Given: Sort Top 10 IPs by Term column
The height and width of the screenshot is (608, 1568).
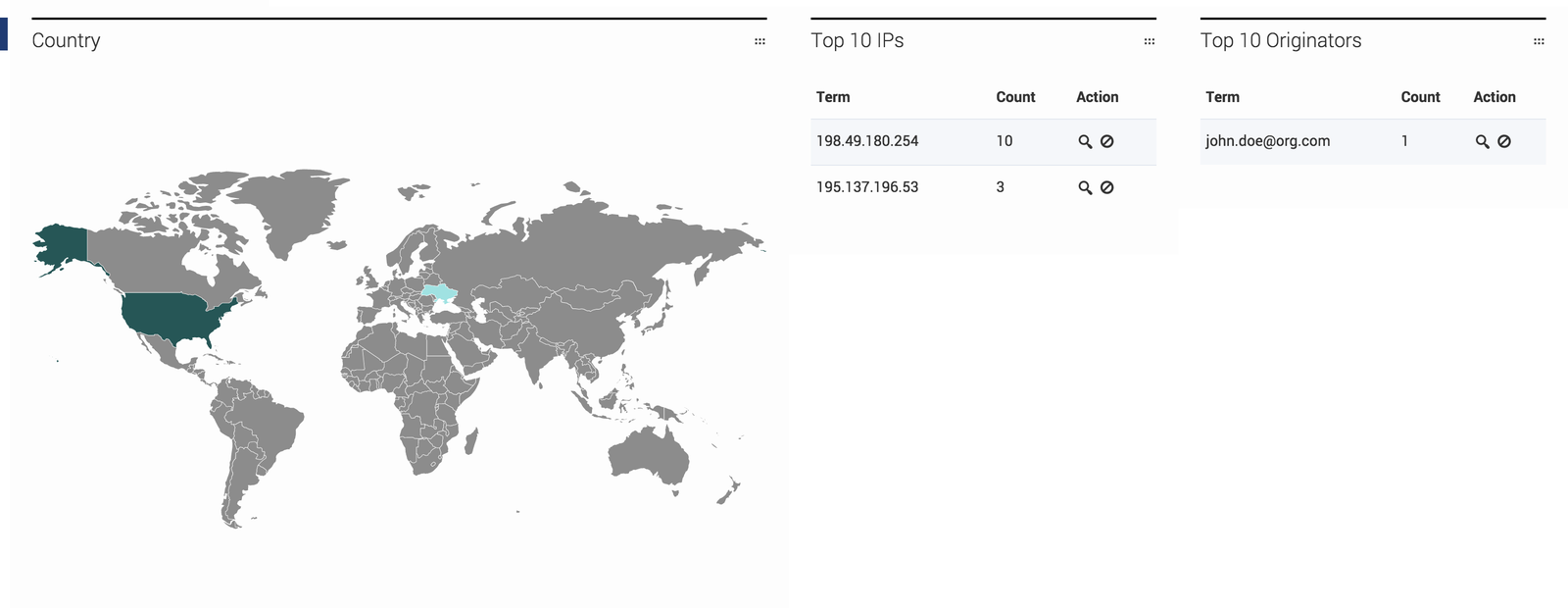Looking at the screenshot, I should coord(833,97).
